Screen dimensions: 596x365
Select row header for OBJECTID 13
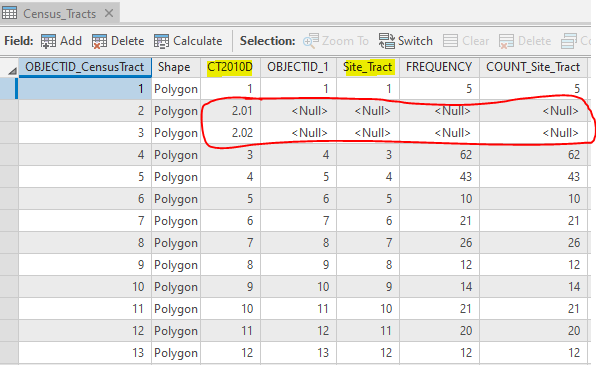[x=9, y=353]
